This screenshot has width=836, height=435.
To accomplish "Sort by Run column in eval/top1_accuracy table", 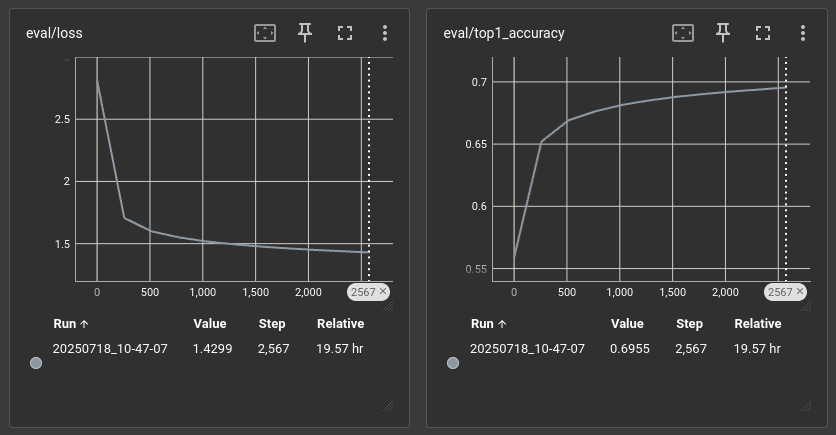I will [x=488, y=324].
